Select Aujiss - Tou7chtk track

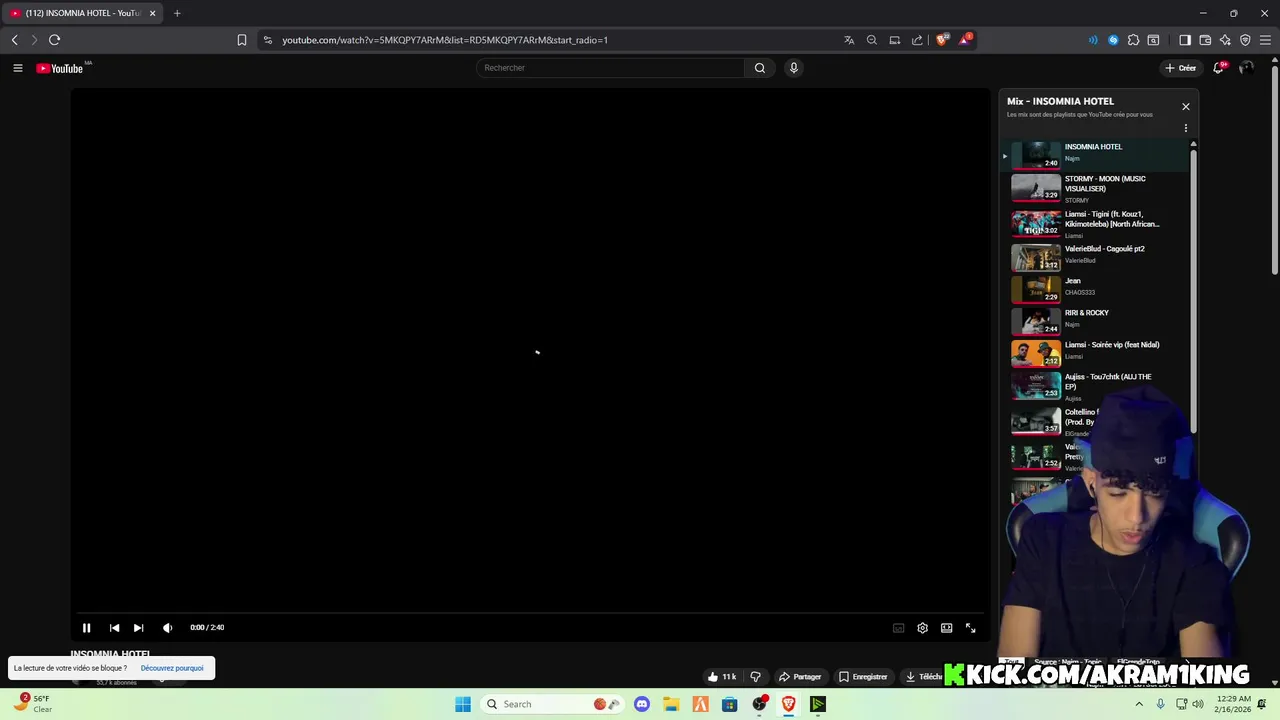1096,386
